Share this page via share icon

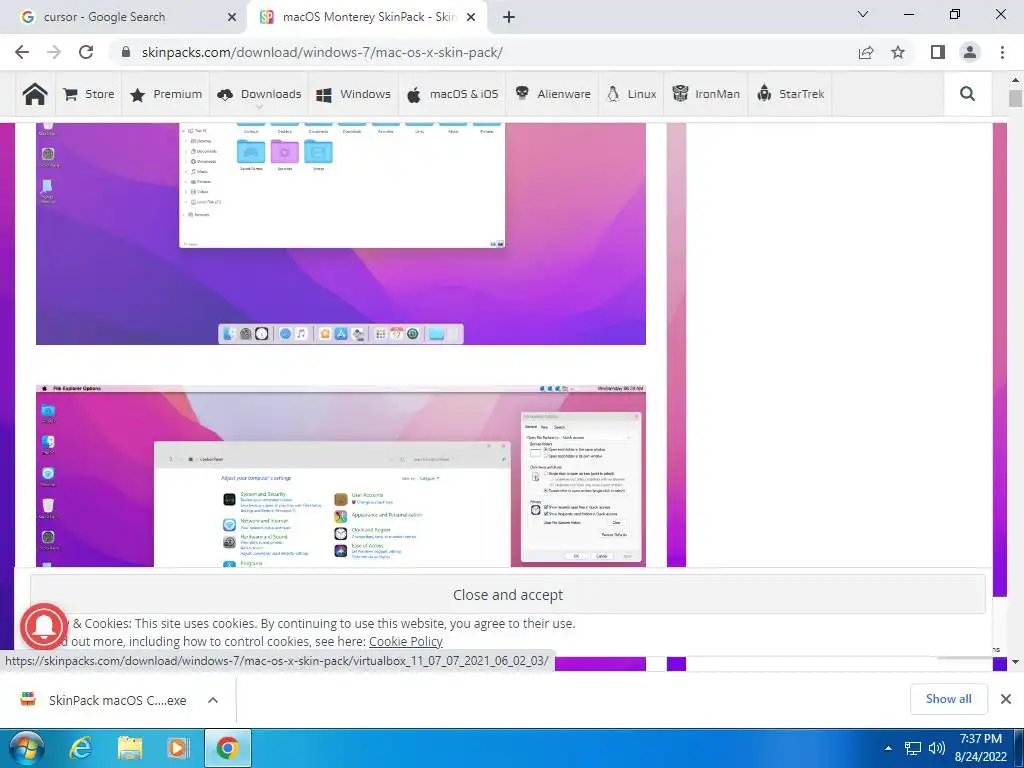(x=866, y=52)
